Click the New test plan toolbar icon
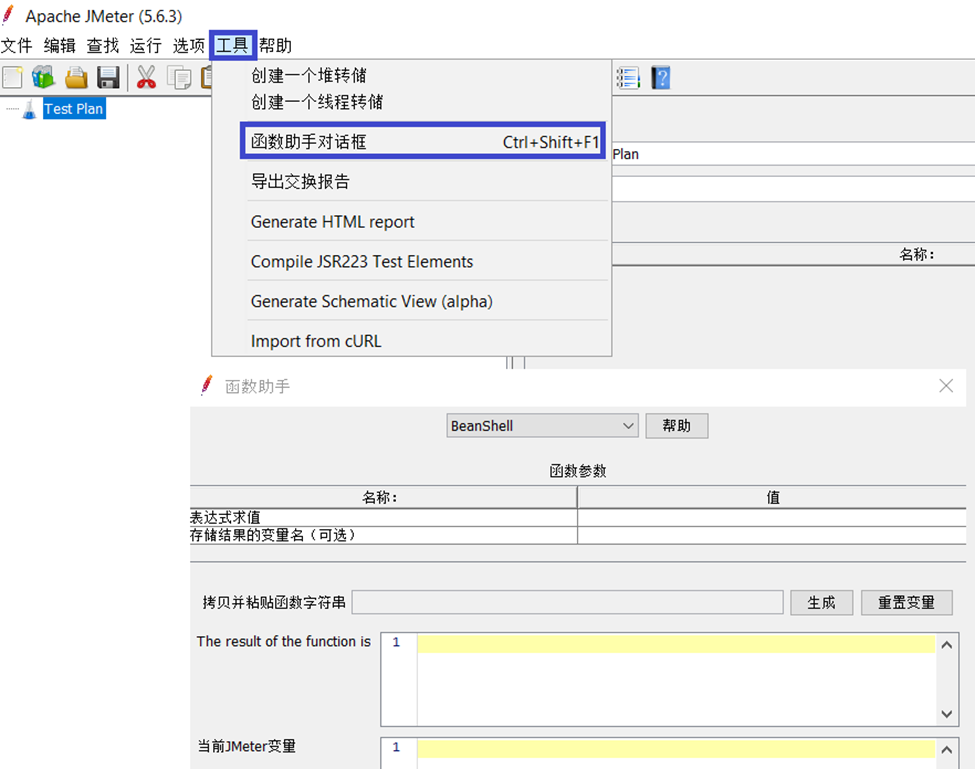Image resolution: width=975 pixels, height=769 pixels. [12, 78]
